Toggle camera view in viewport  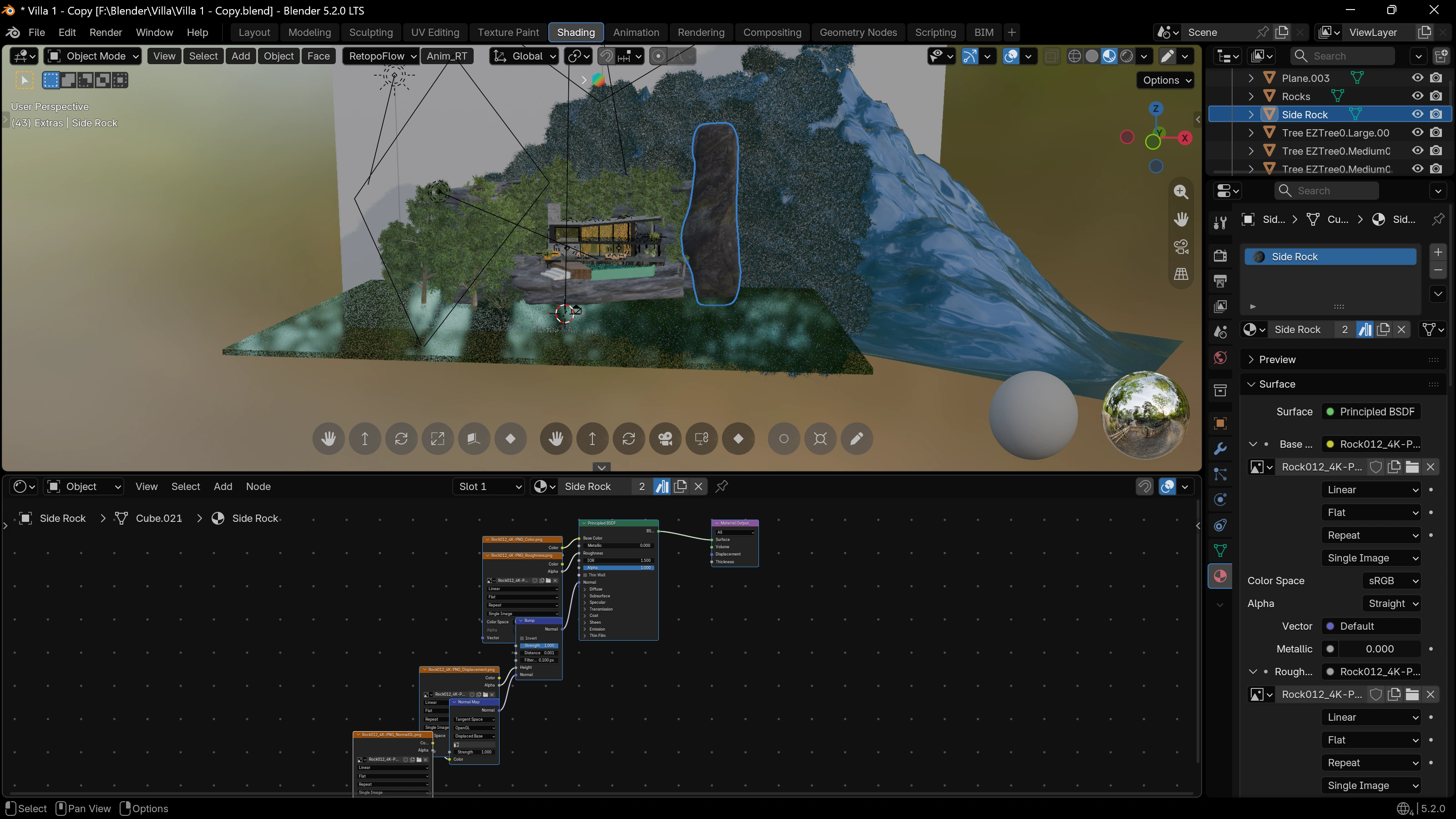point(1181,247)
